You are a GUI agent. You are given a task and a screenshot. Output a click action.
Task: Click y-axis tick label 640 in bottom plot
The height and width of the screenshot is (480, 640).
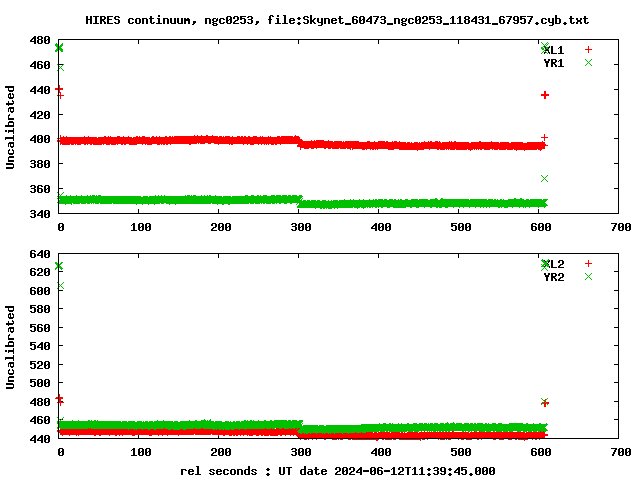40,254
